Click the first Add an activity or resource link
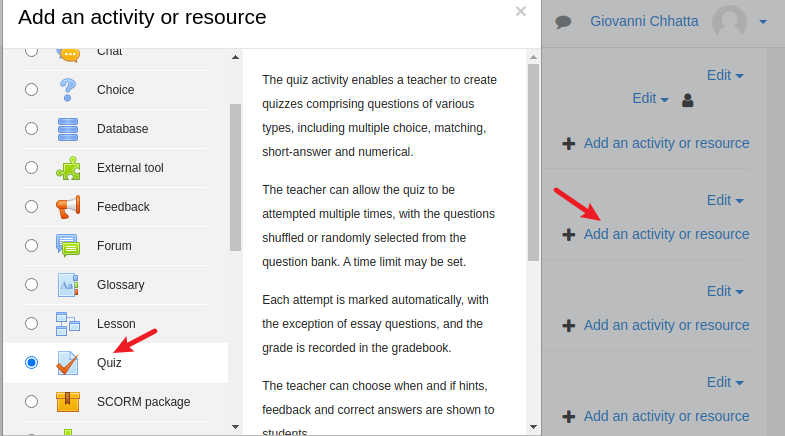This screenshot has height=436, width=785. [x=666, y=143]
